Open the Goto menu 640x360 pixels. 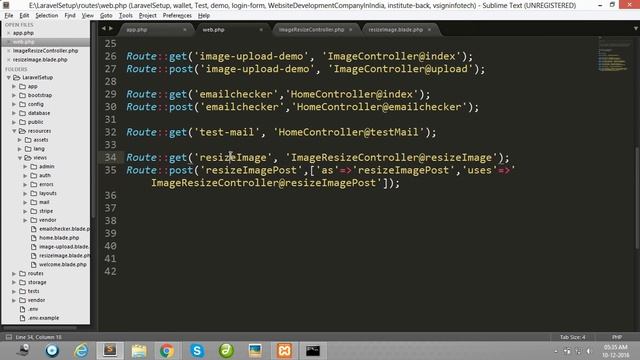[x=106, y=16]
